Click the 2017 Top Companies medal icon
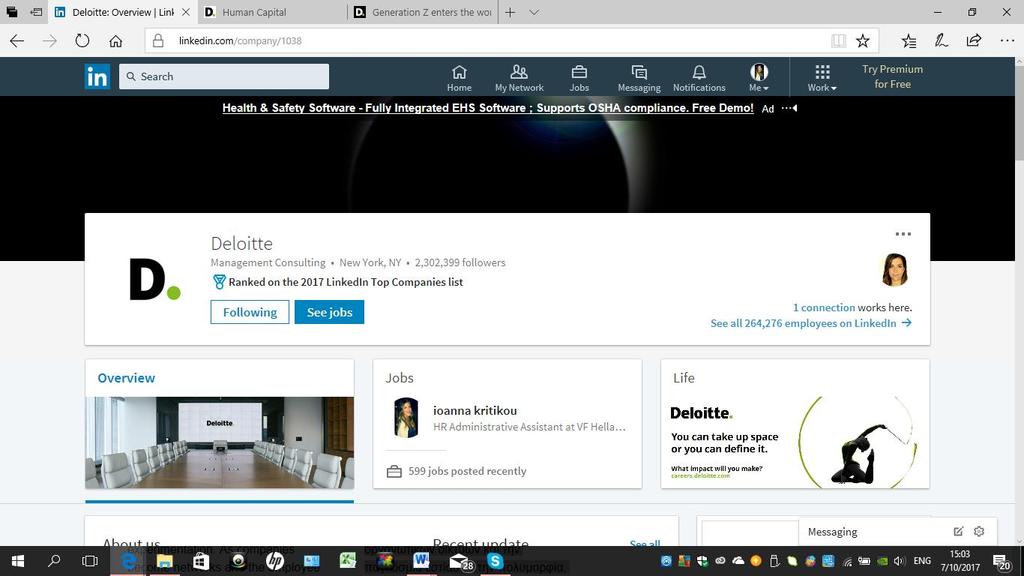The width and height of the screenshot is (1024, 576). pos(219,282)
